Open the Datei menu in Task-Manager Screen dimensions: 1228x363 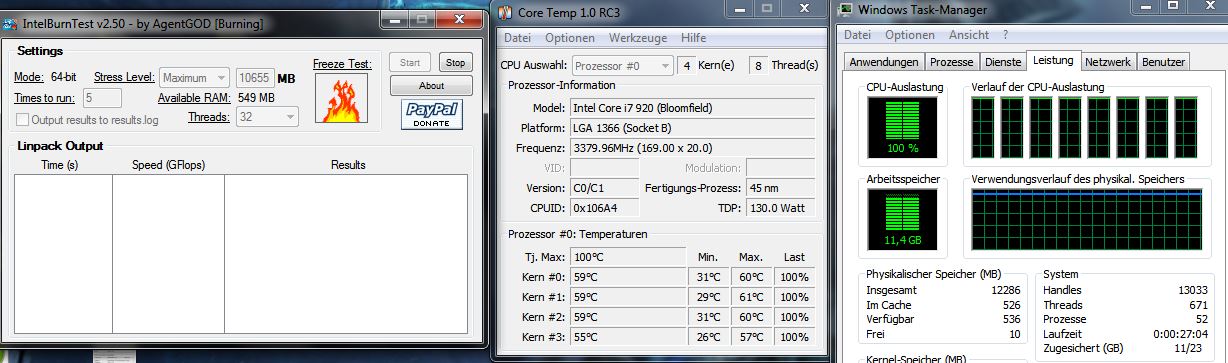[x=858, y=34]
